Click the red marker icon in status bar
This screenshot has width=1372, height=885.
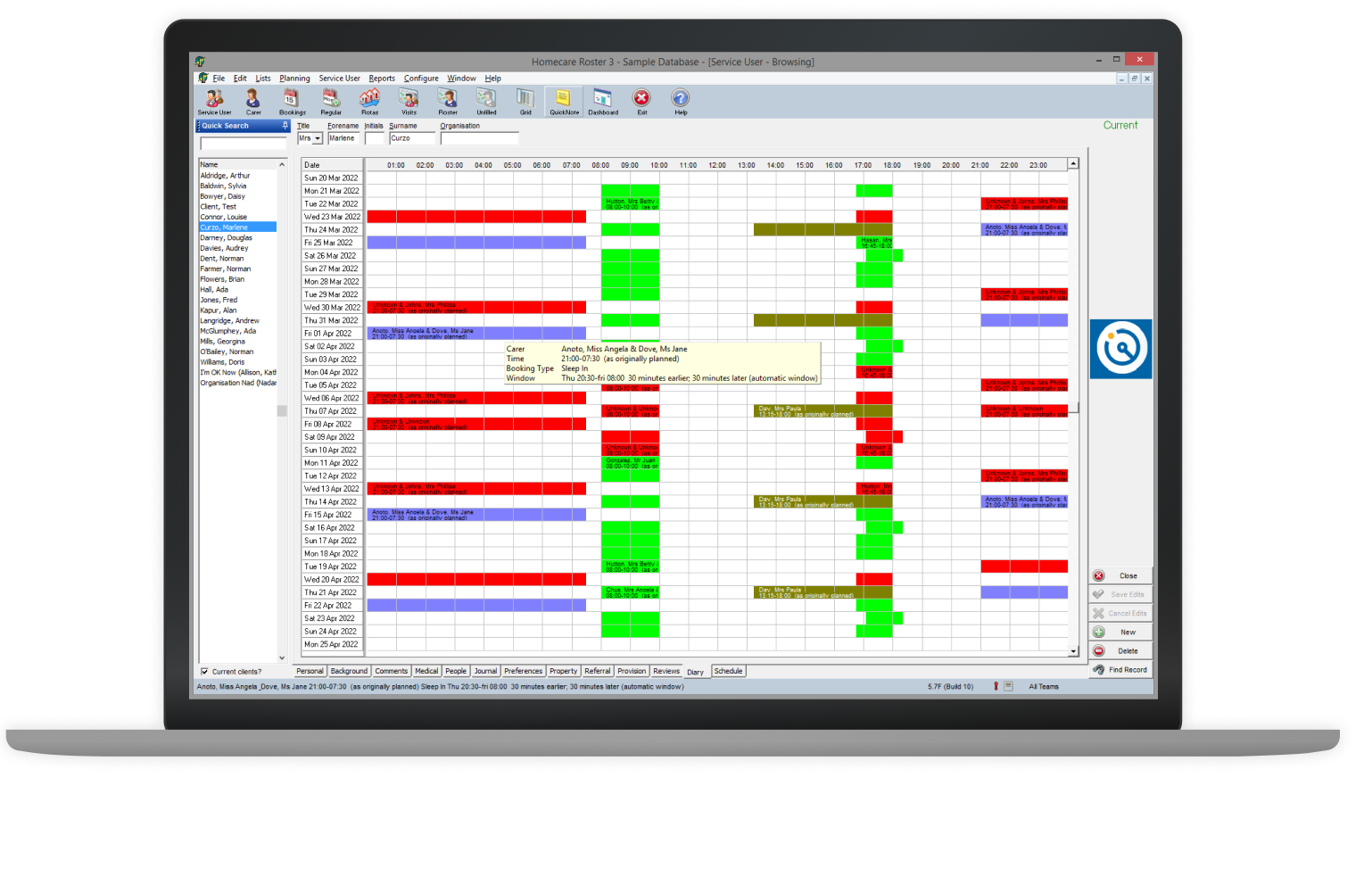(x=996, y=686)
